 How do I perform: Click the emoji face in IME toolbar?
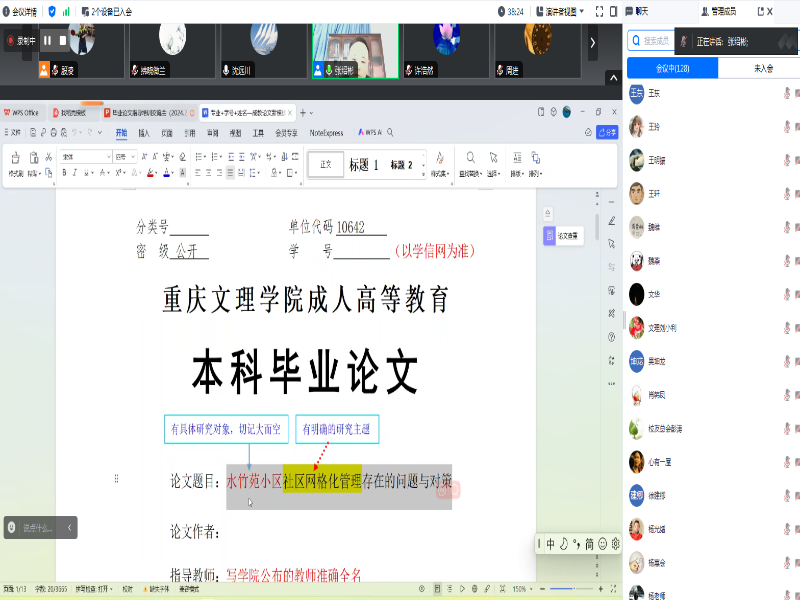[x=603, y=544]
